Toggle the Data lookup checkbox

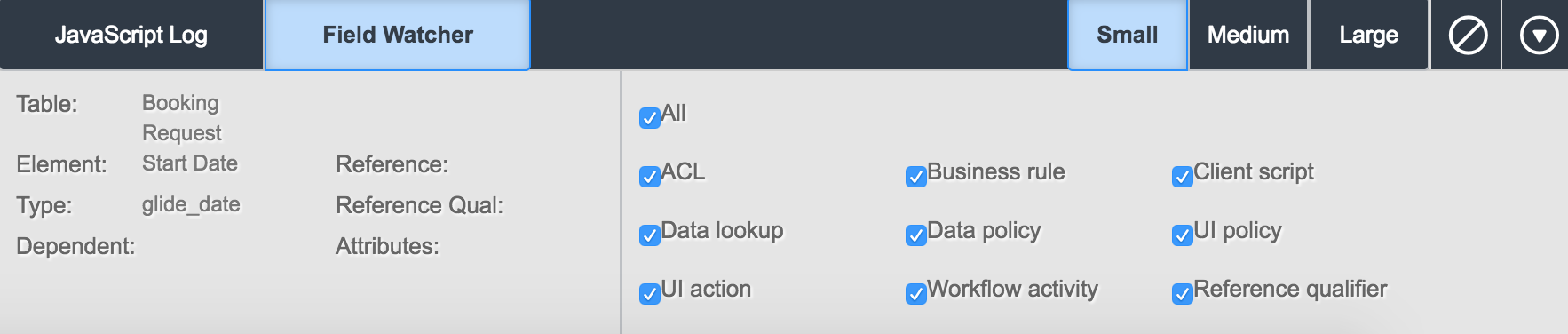(650, 235)
